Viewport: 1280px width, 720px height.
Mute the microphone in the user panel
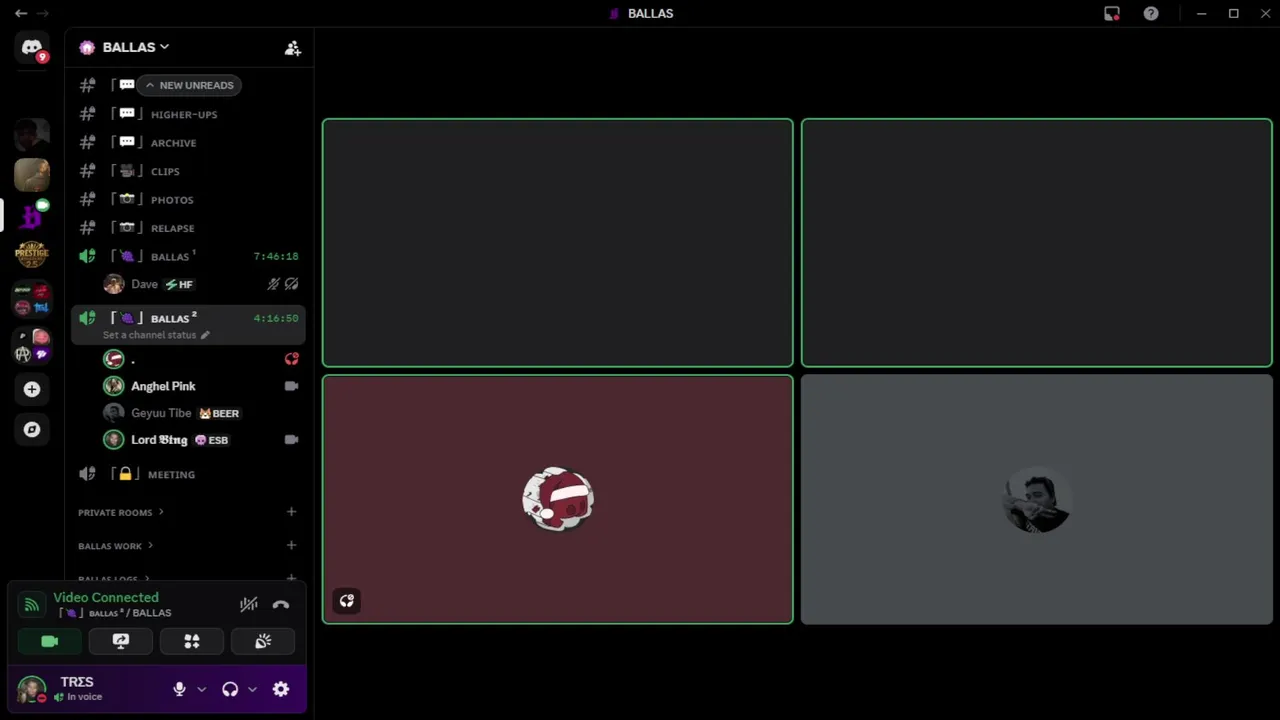tap(179, 689)
